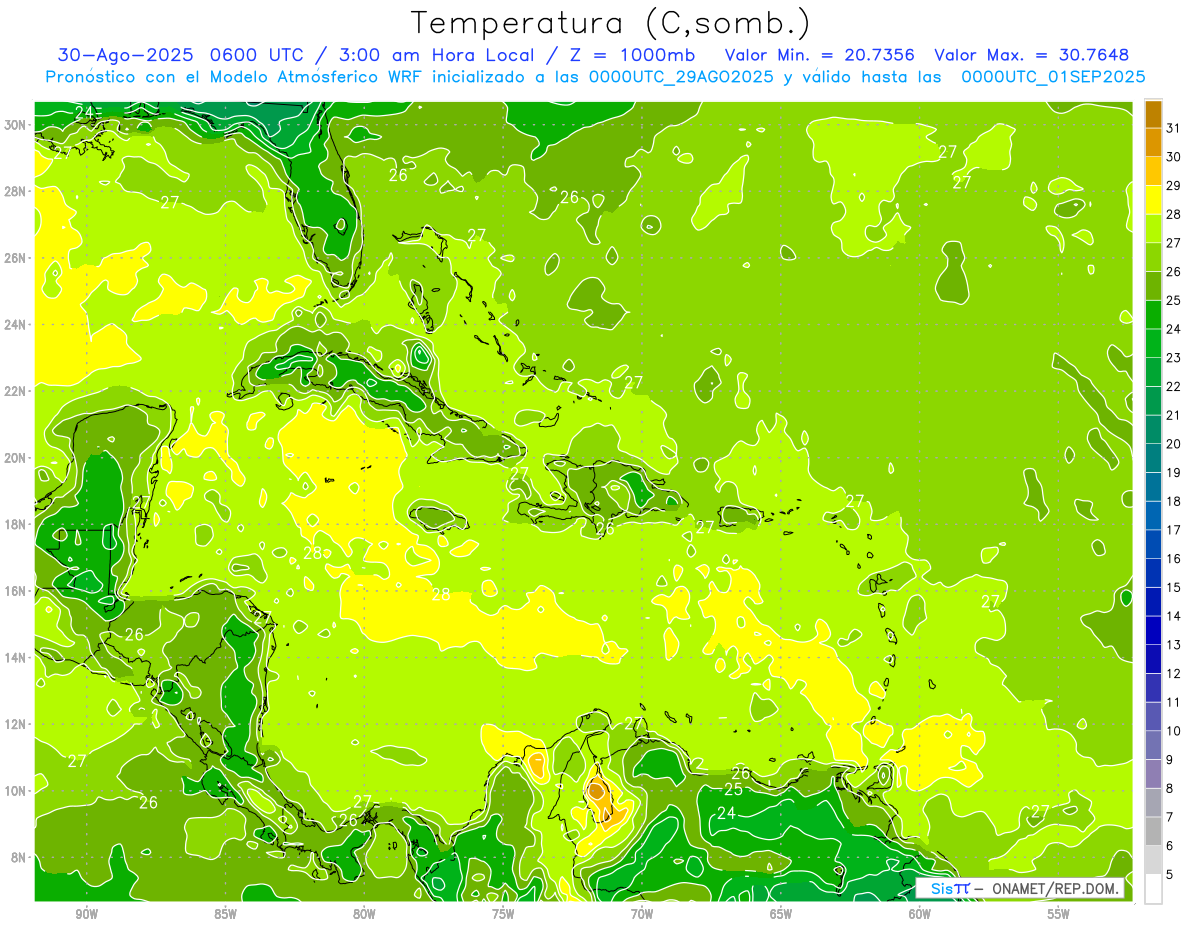Click the '31' label on the color scale
Viewport: 1200px width, 927px height.
[1173, 129]
